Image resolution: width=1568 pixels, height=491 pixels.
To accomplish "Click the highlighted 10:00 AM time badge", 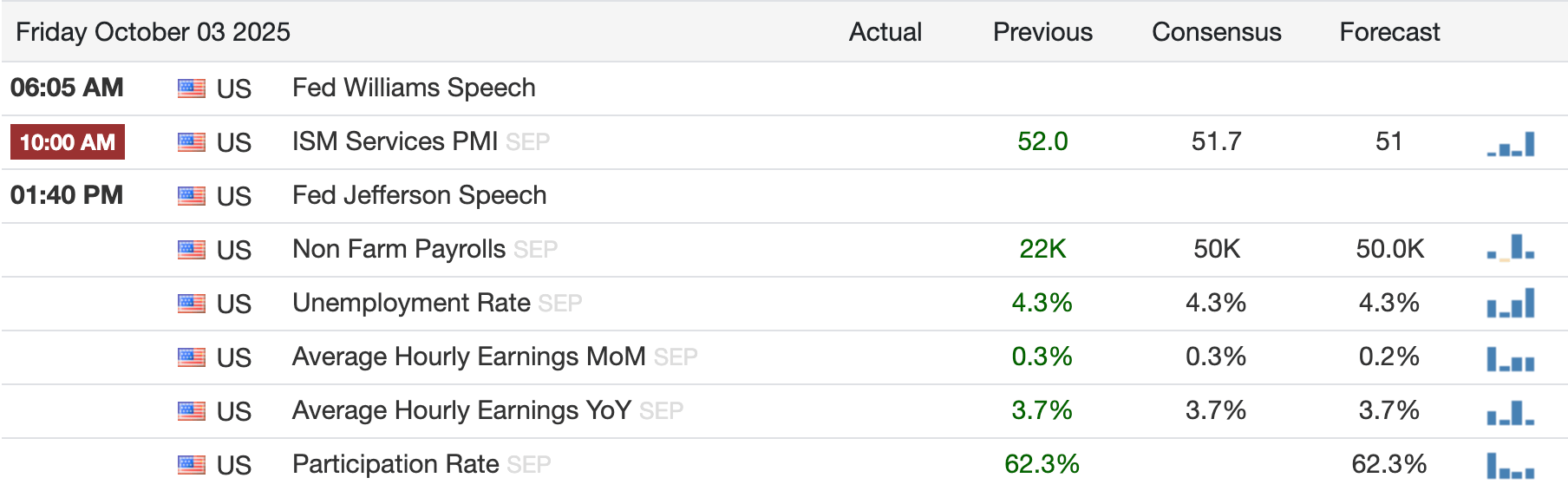I will [x=68, y=142].
